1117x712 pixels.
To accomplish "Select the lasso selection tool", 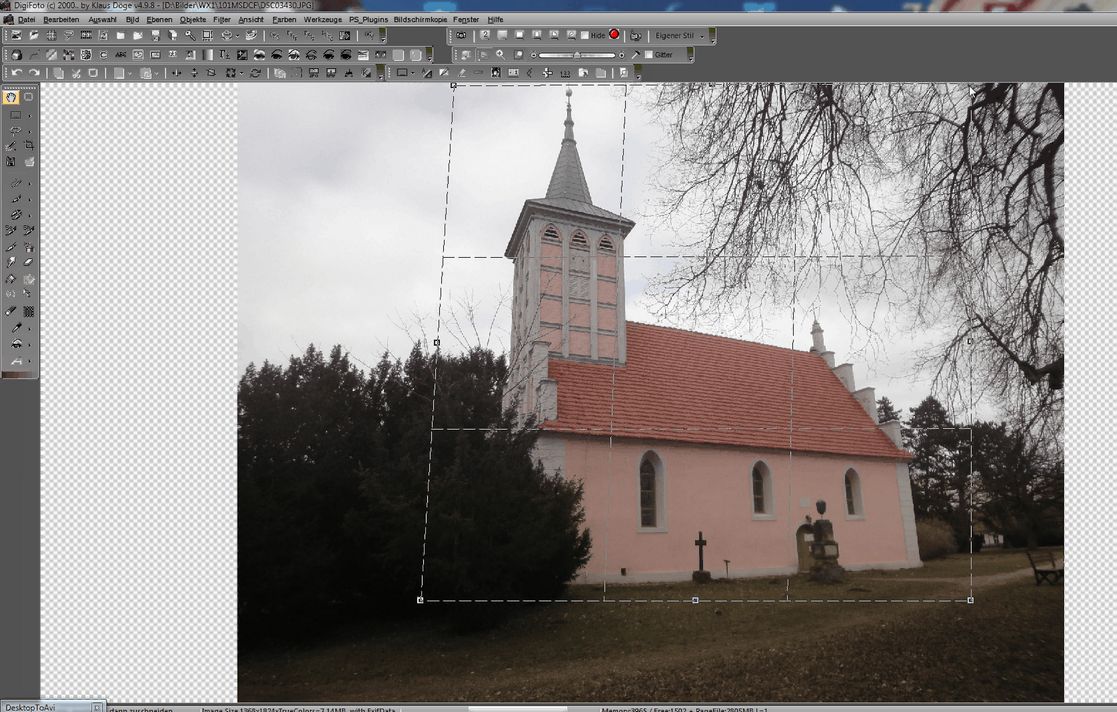I will pyautogui.click(x=14, y=130).
